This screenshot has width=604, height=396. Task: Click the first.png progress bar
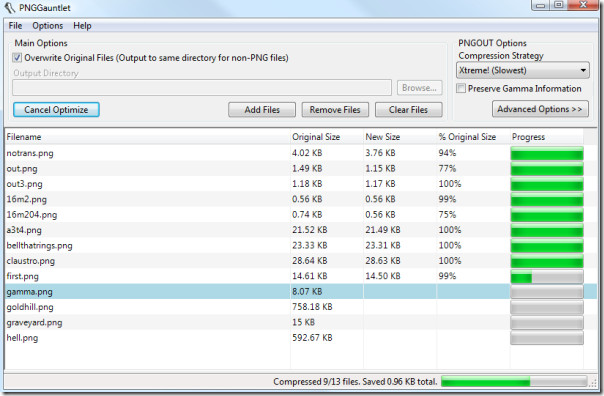(547, 277)
